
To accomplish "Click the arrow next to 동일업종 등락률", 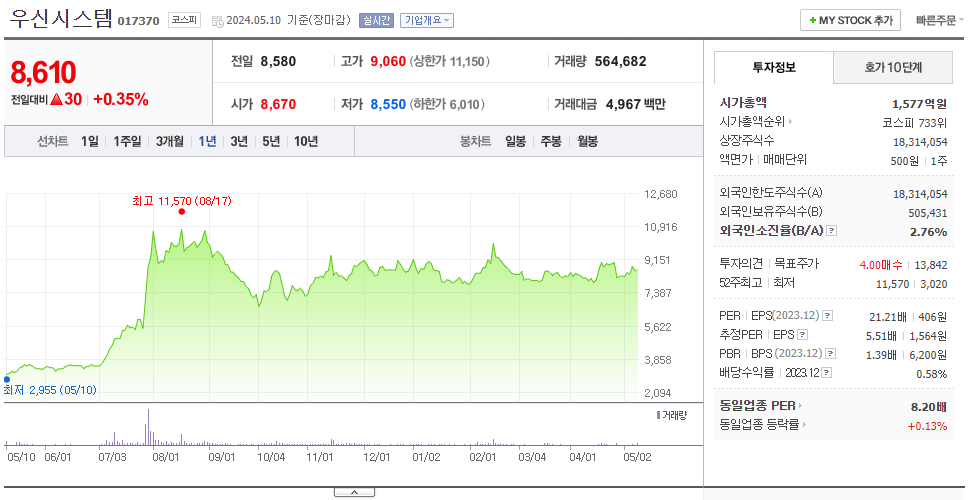I will click(804, 425).
